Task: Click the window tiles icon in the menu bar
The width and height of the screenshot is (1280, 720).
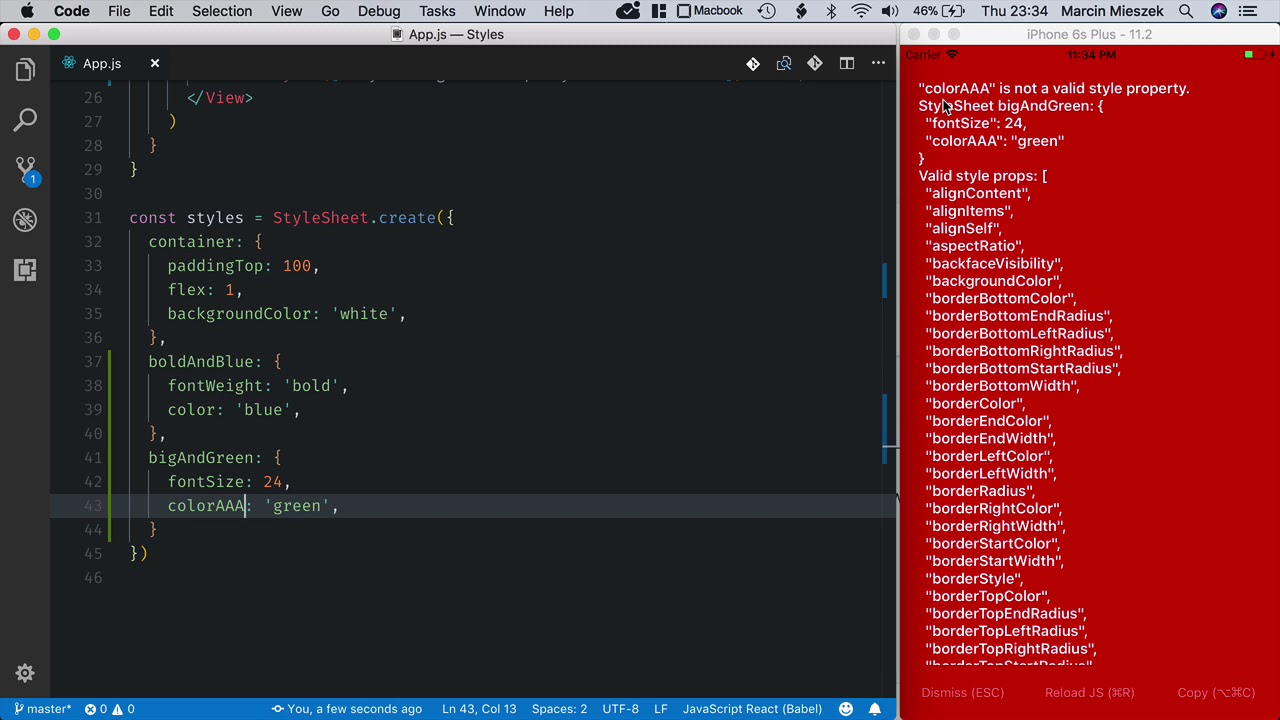Action: 657,11
